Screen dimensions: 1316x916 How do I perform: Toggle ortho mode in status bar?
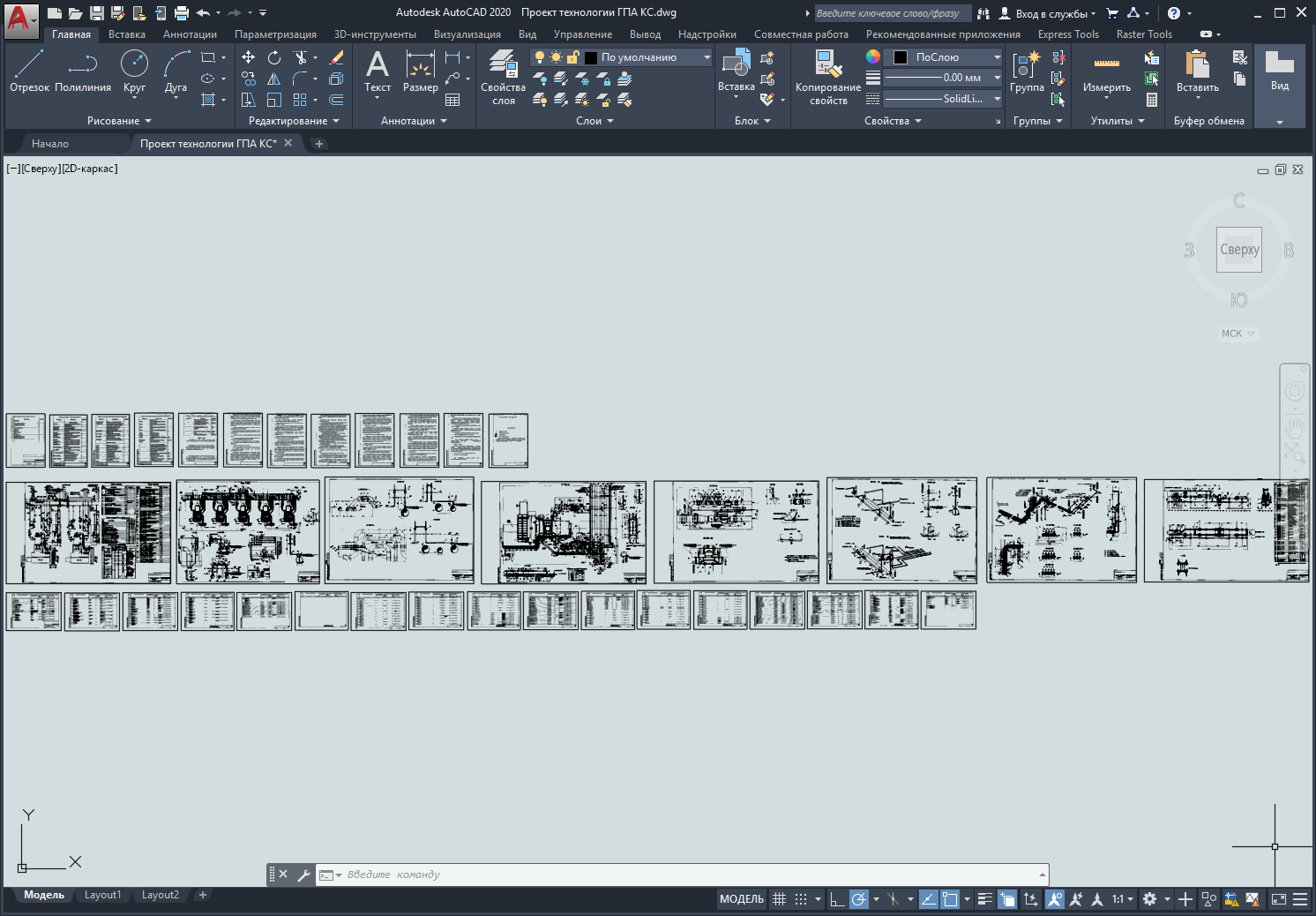[x=837, y=899]
